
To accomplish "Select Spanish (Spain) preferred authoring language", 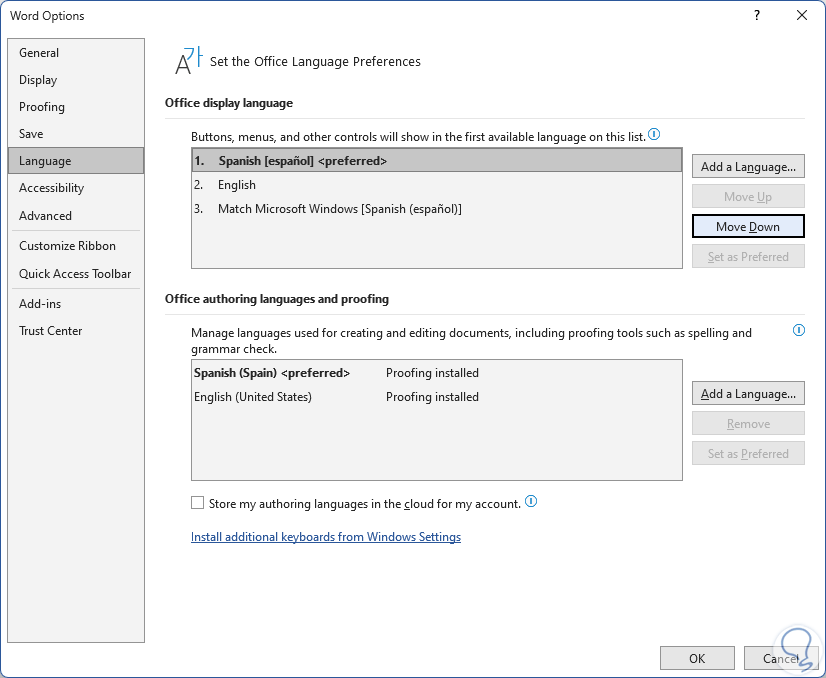I will (x=272, y=373).
